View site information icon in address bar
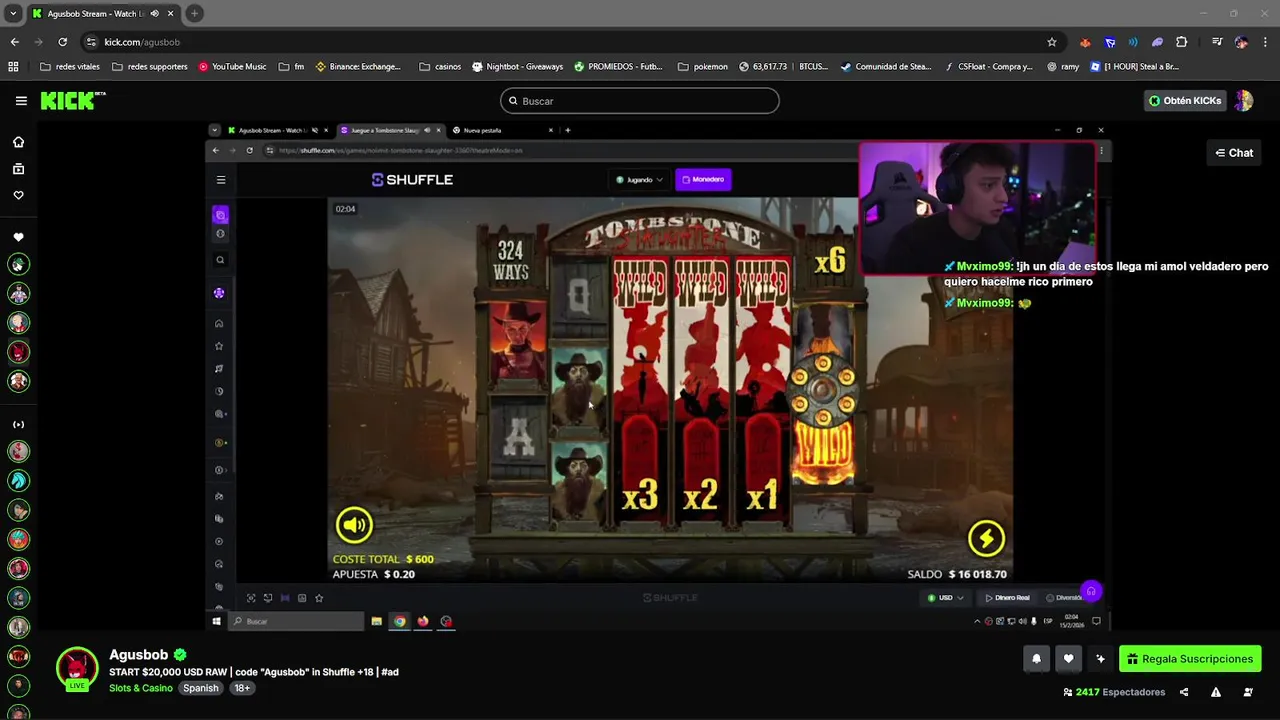The width and height of the screenshot is (1280, 720). (91, 42)
